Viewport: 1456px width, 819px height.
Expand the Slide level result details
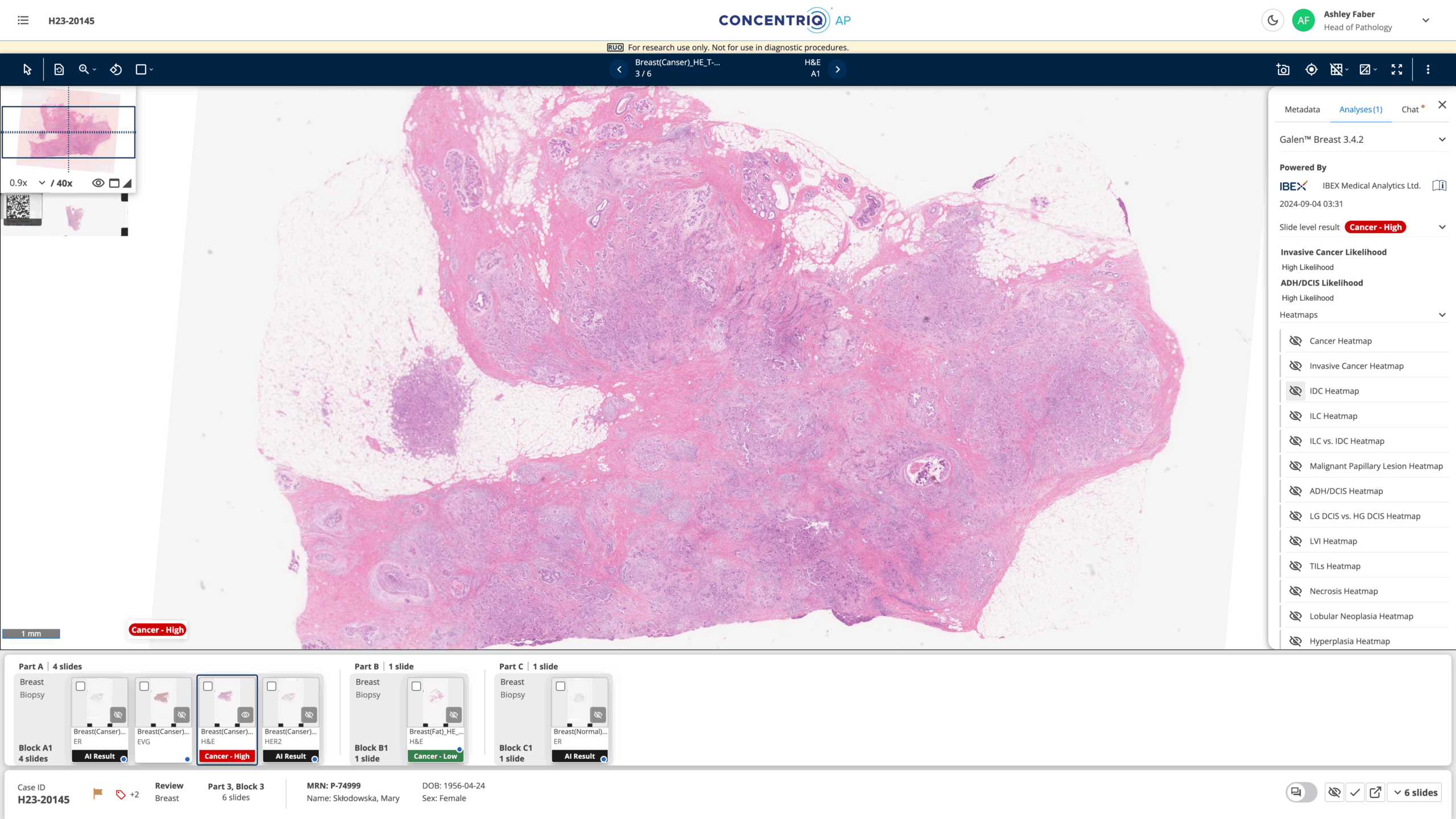[x=1442, y=227]
